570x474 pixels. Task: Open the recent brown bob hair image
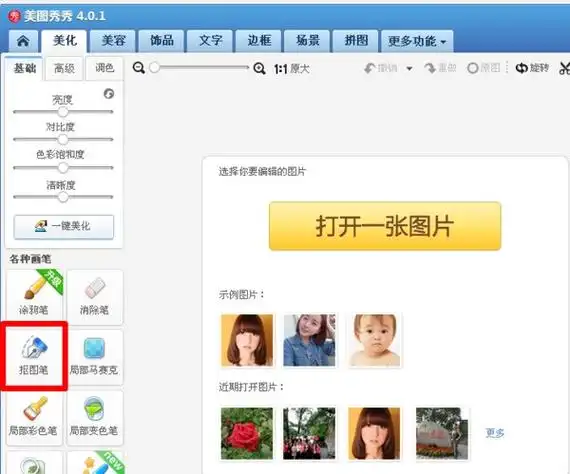point(374,434)
